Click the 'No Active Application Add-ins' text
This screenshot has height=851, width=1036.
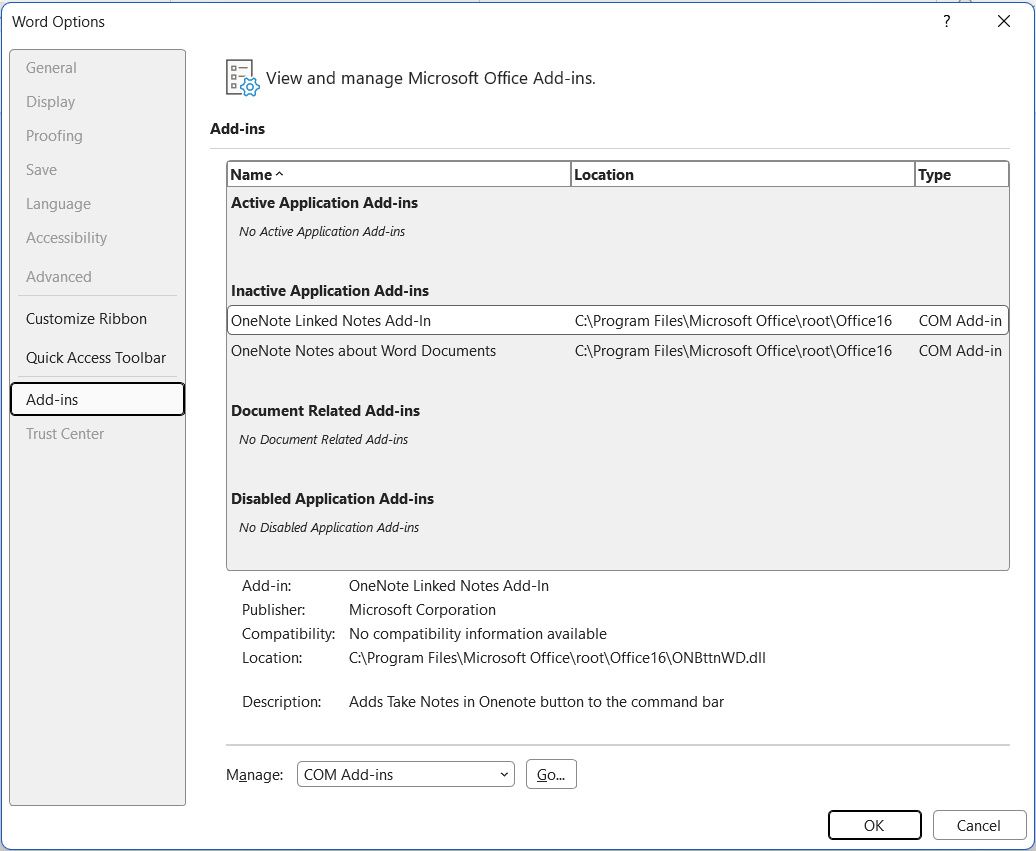[x=322, y=231]
